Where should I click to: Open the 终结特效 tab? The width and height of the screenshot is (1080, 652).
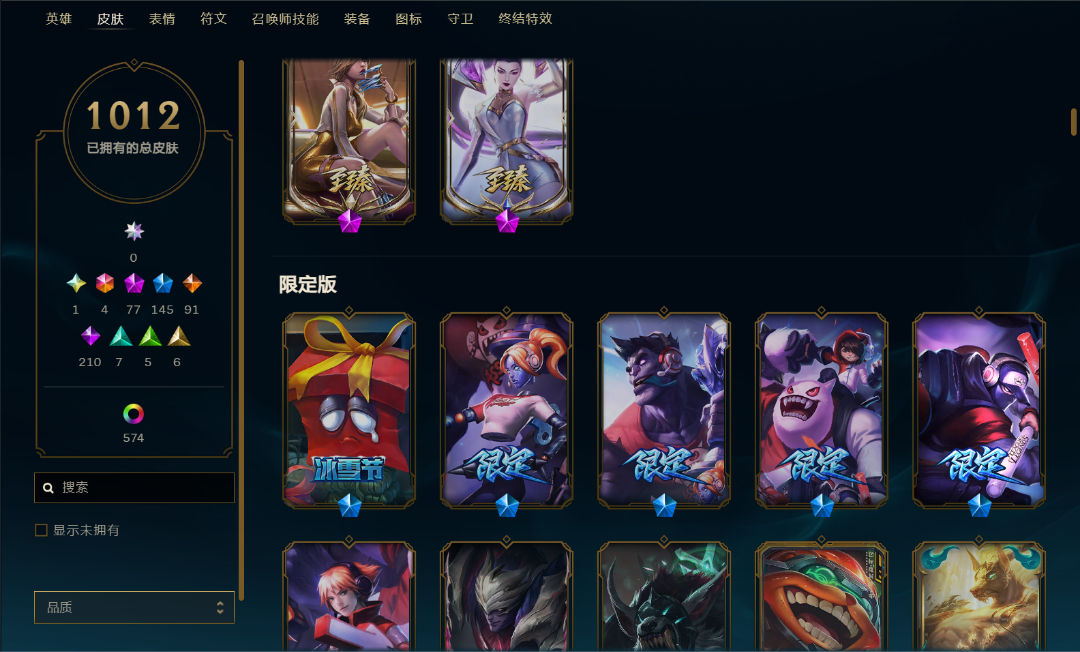(526, 19)
